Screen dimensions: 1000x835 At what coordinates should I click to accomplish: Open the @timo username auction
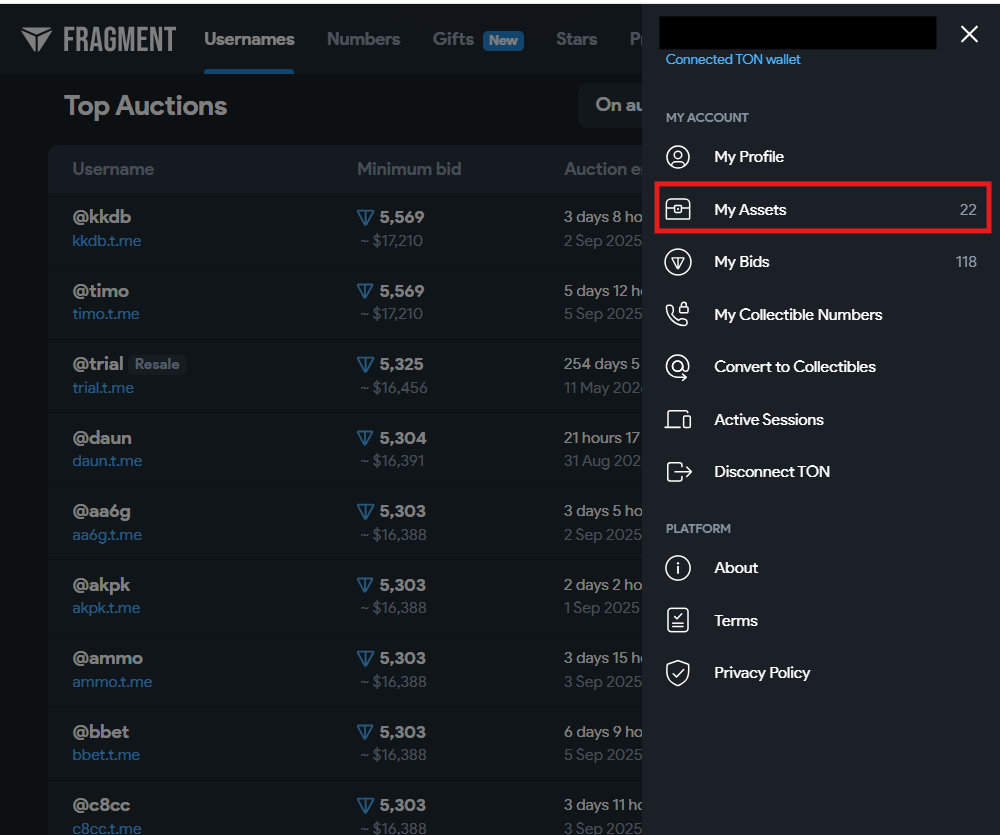pyautogui.click(x=101, y=291)
